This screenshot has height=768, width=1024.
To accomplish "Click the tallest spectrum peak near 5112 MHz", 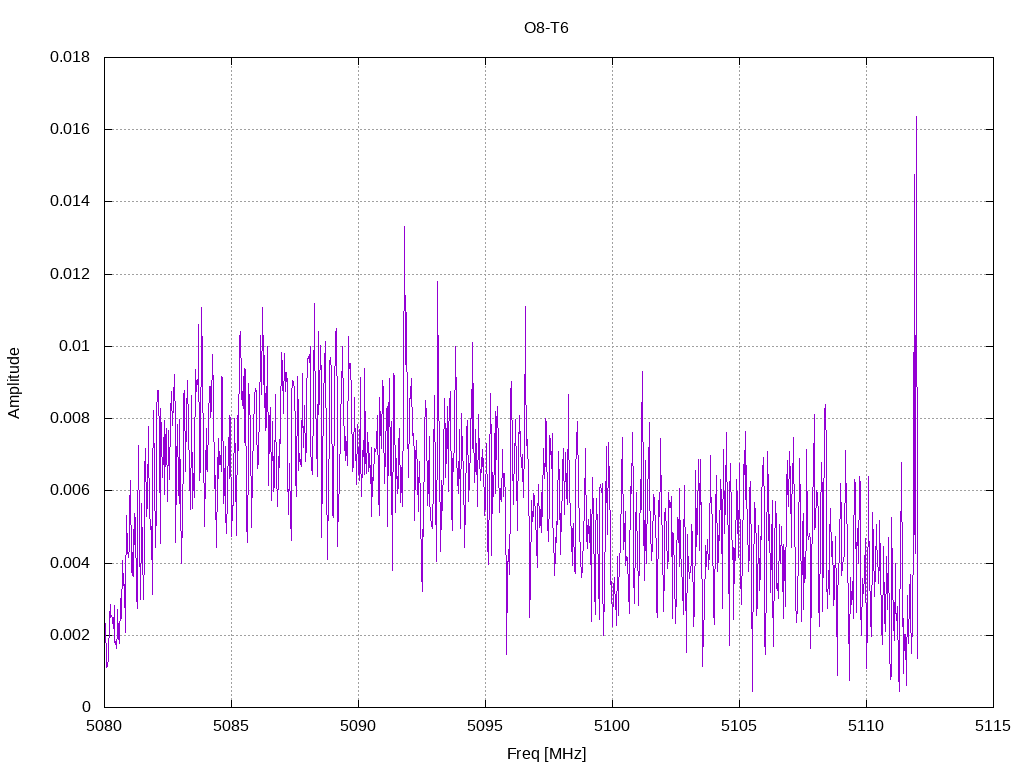I will 916,118.
